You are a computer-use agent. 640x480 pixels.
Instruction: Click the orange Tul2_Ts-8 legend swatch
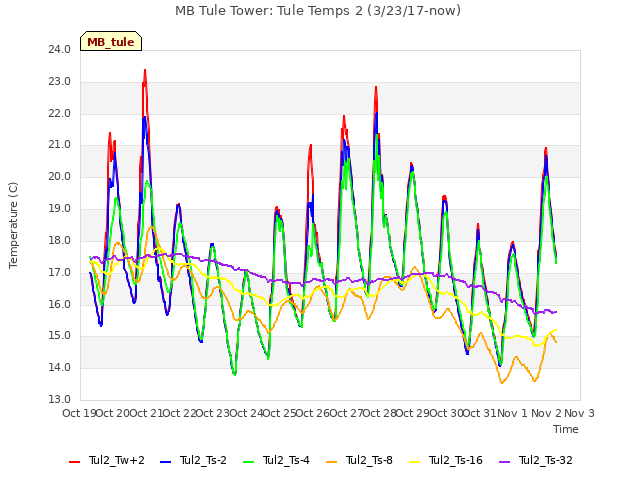[x=331, y=462]
